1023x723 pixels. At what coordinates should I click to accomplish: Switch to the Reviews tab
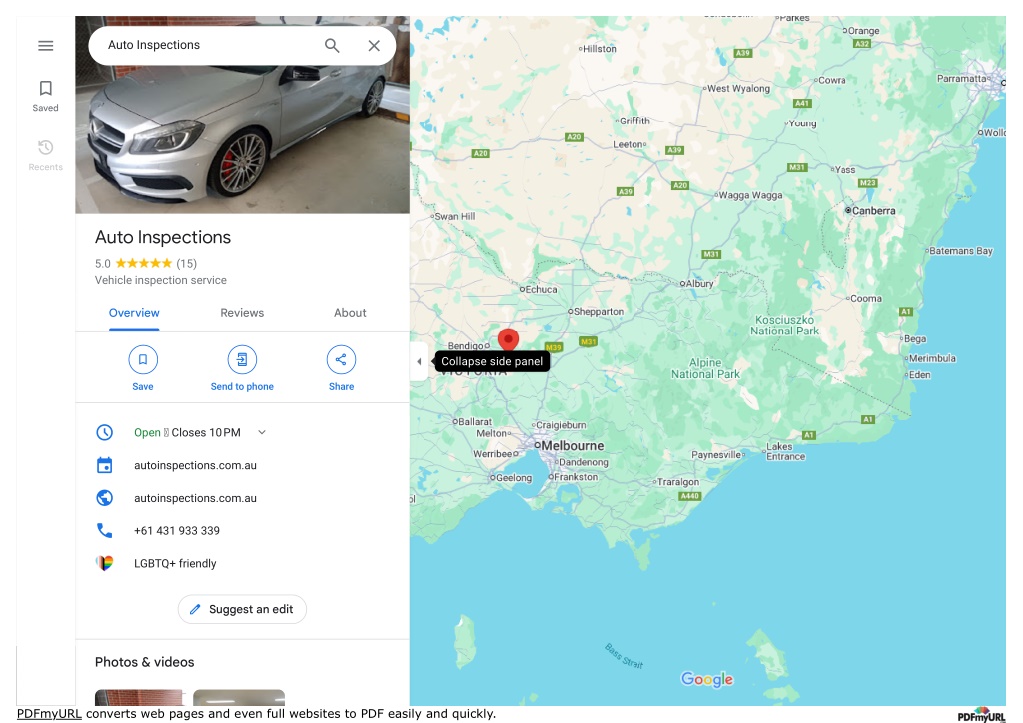[242, 313]
